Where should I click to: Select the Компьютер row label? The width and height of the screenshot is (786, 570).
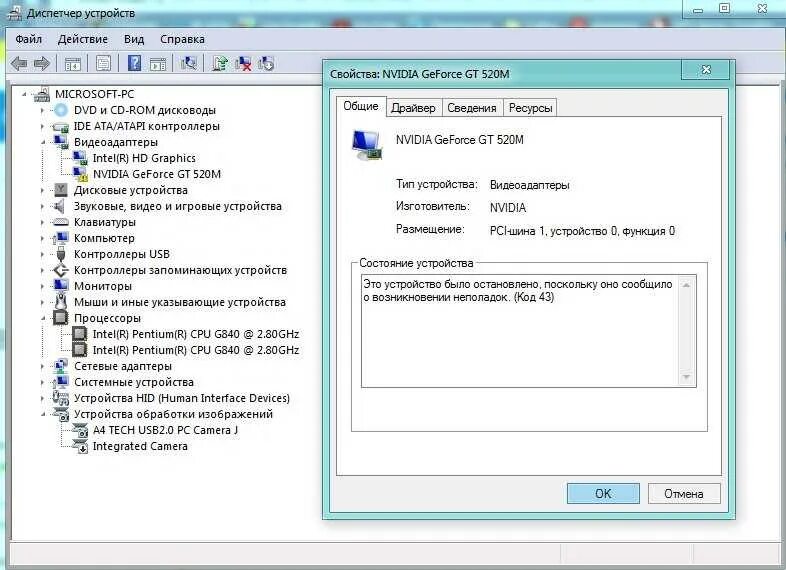[104, 238]
